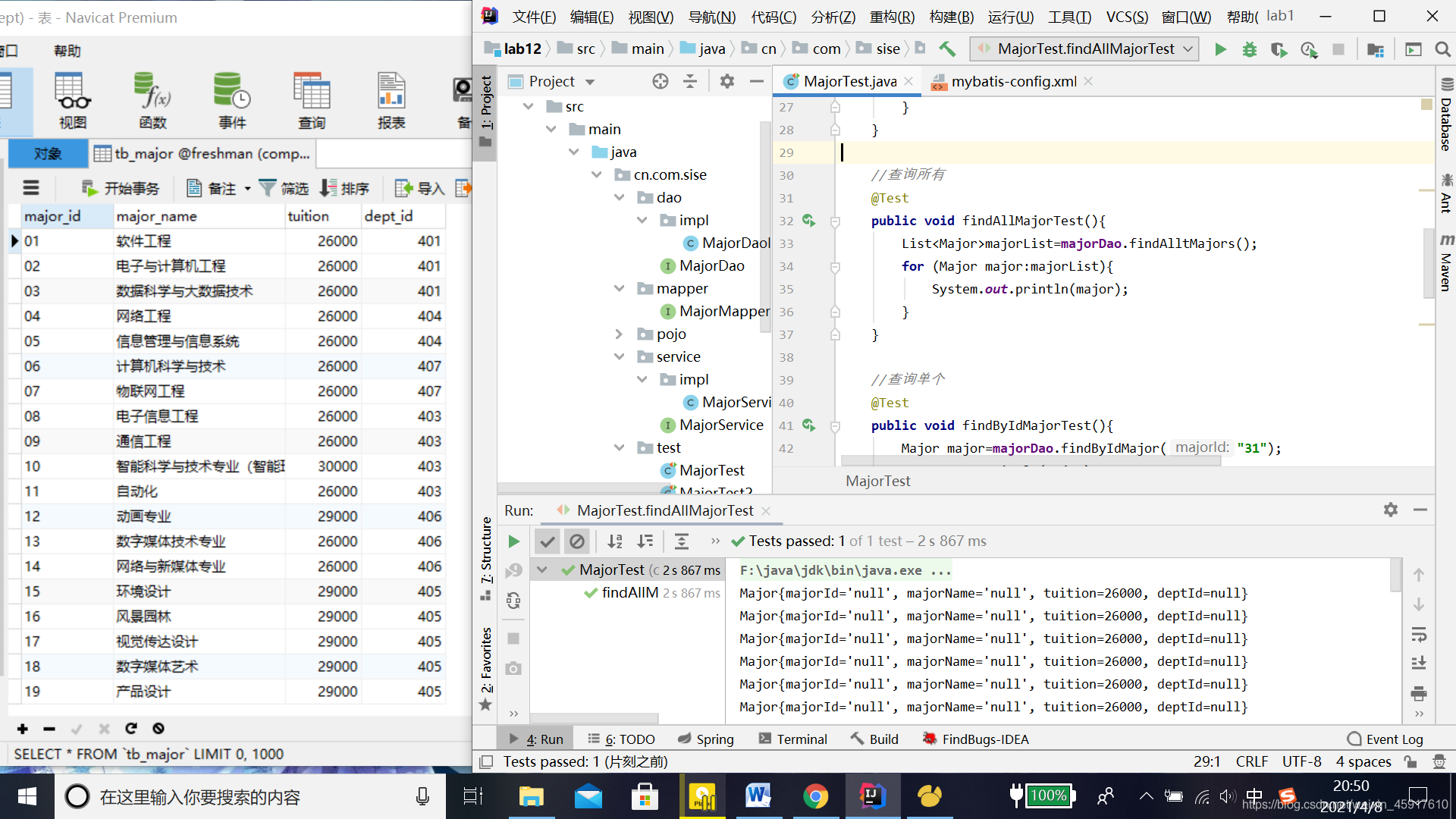The height and width of the screenshot is (819, 1456).
Task: Expand the pojo package node
Action: tap(619, 334)
